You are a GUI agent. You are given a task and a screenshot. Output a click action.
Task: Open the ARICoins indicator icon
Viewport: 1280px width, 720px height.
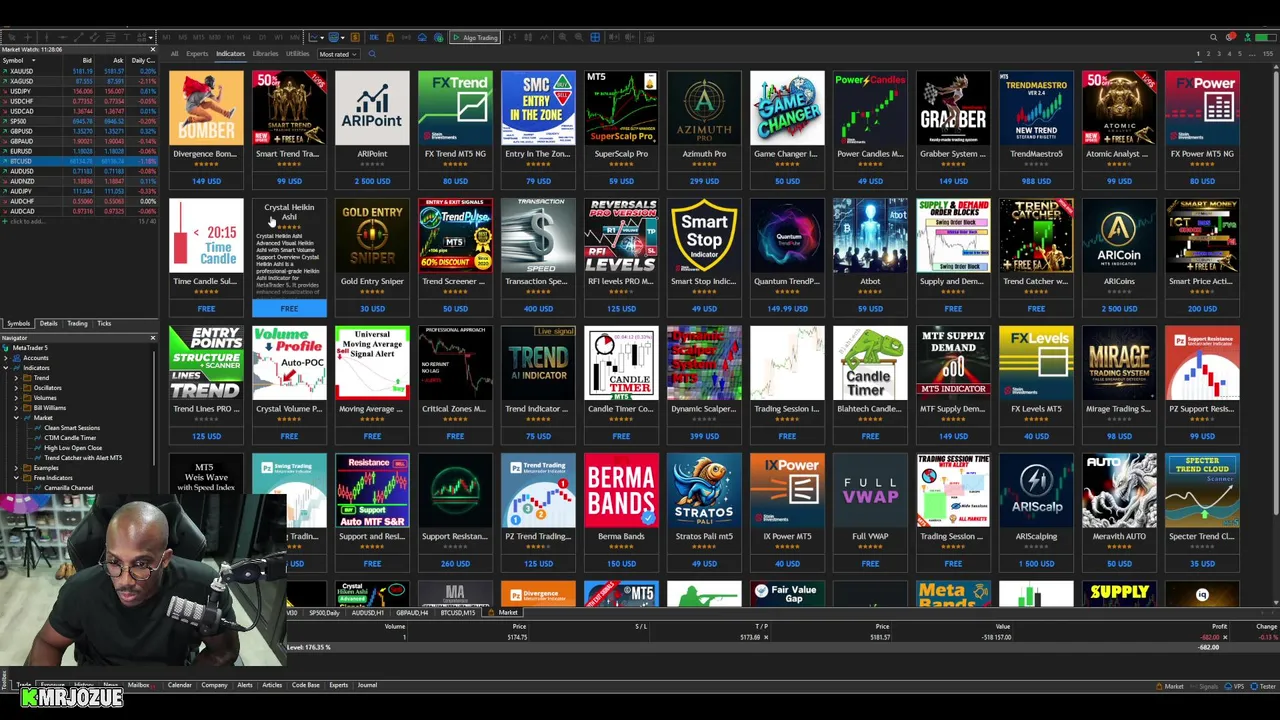click(x=1119, y=236)
